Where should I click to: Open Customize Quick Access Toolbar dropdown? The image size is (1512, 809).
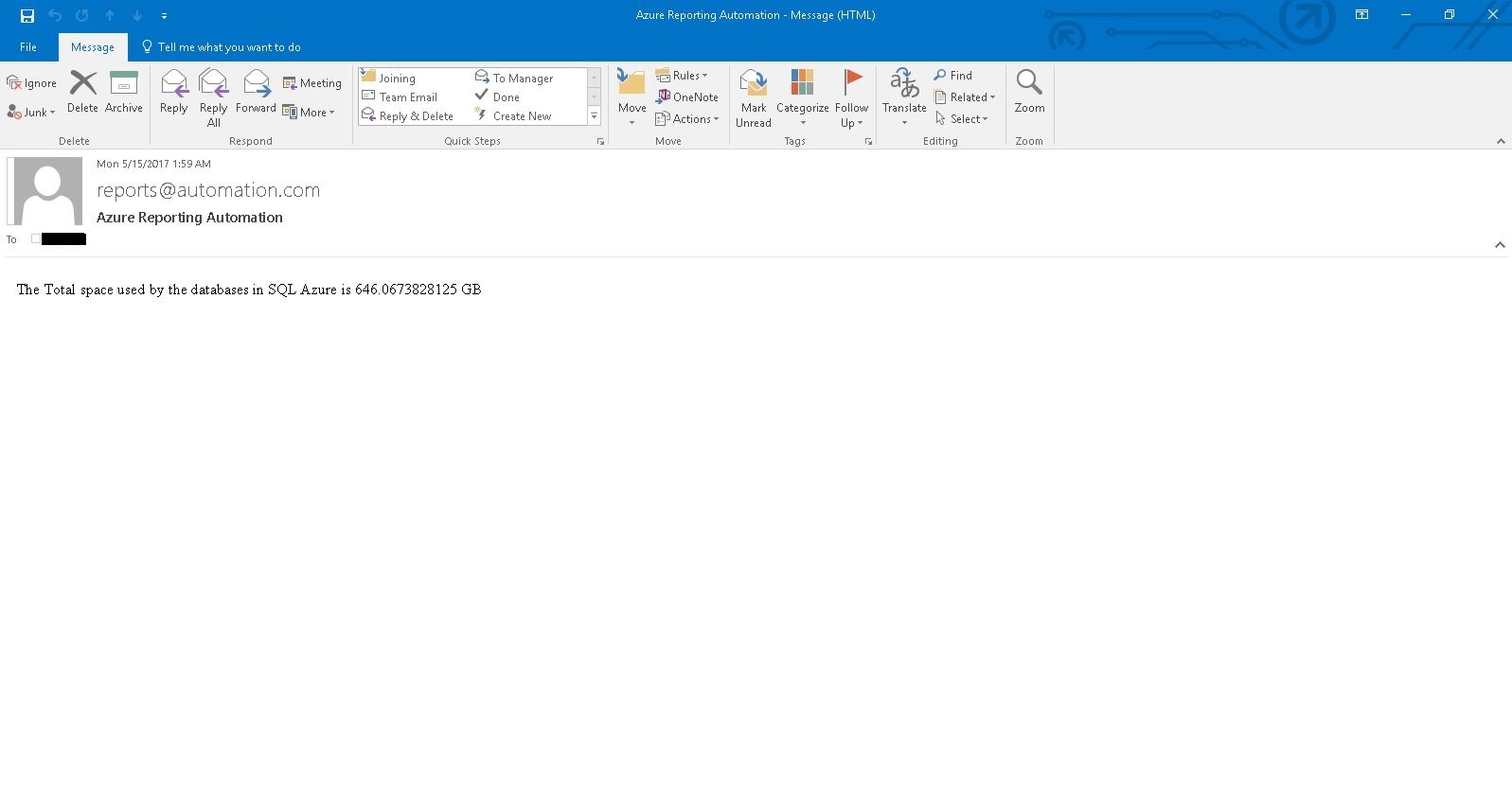click(x=165, y=16)
